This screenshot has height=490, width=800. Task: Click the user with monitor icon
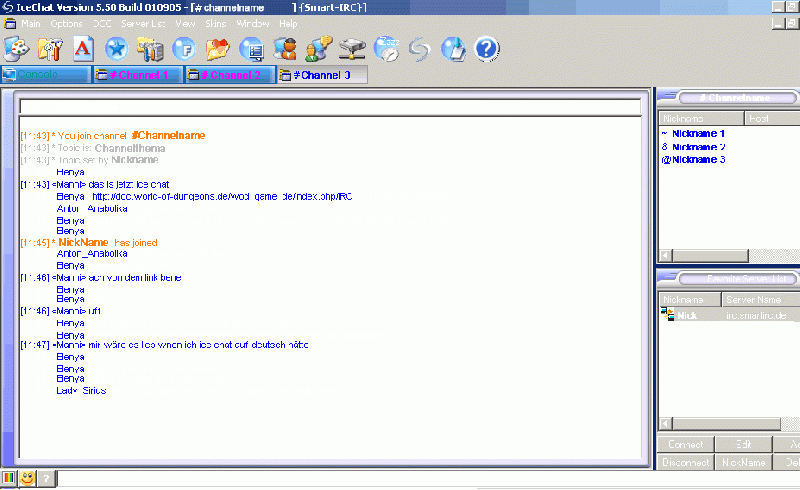pos(285,49)
